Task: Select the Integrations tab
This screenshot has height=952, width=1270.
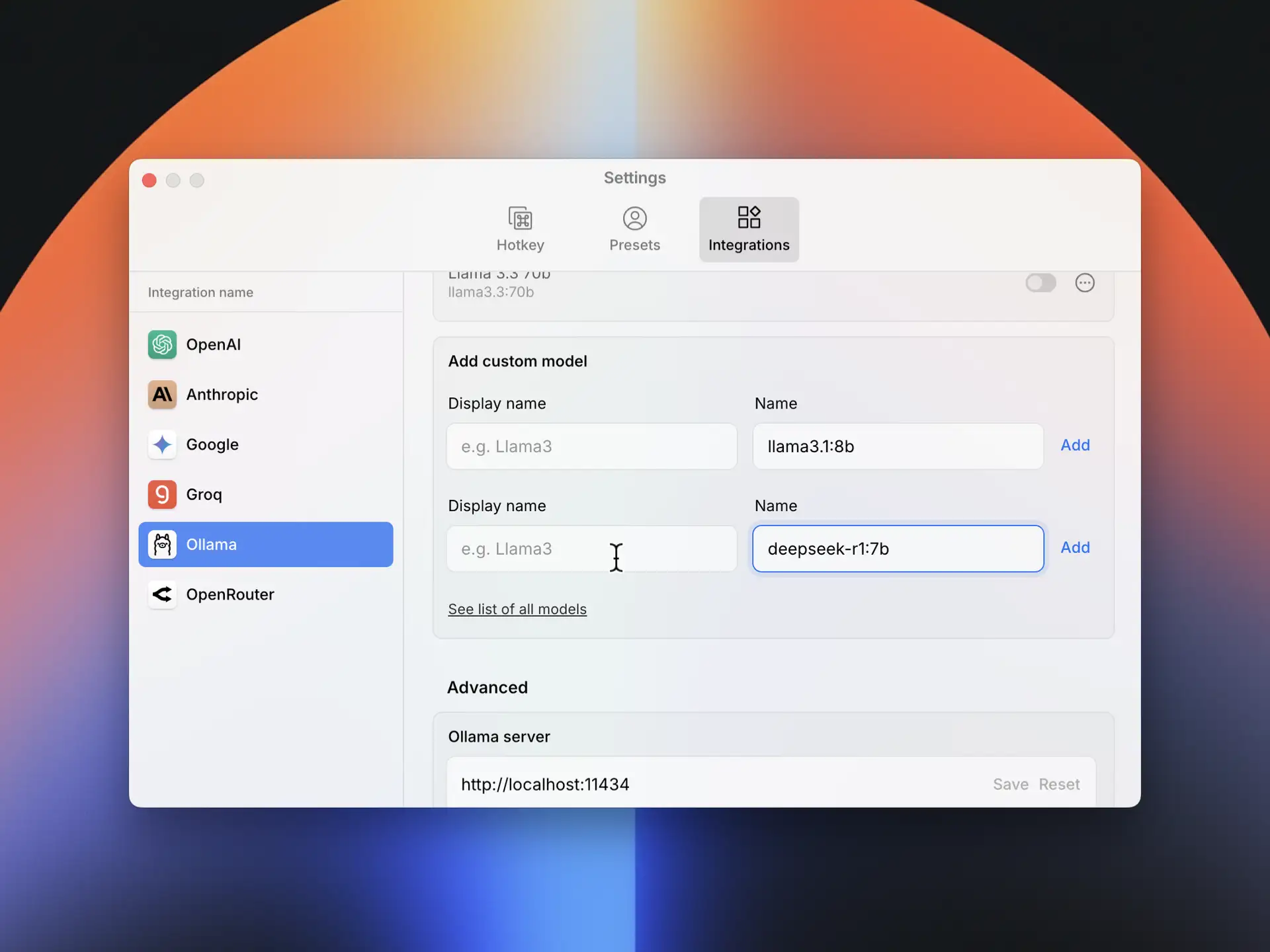Action: pos(749,229)
